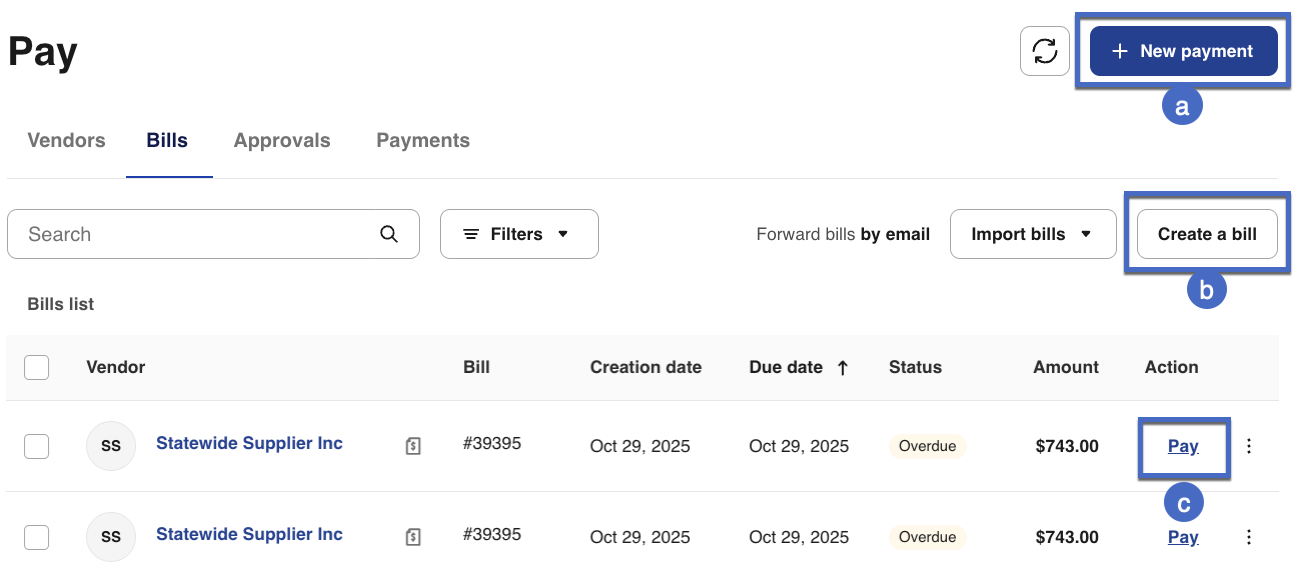1309x570 pixels.
Task: Sort by Due date arrow icon
Action: (x=842, y=368)
